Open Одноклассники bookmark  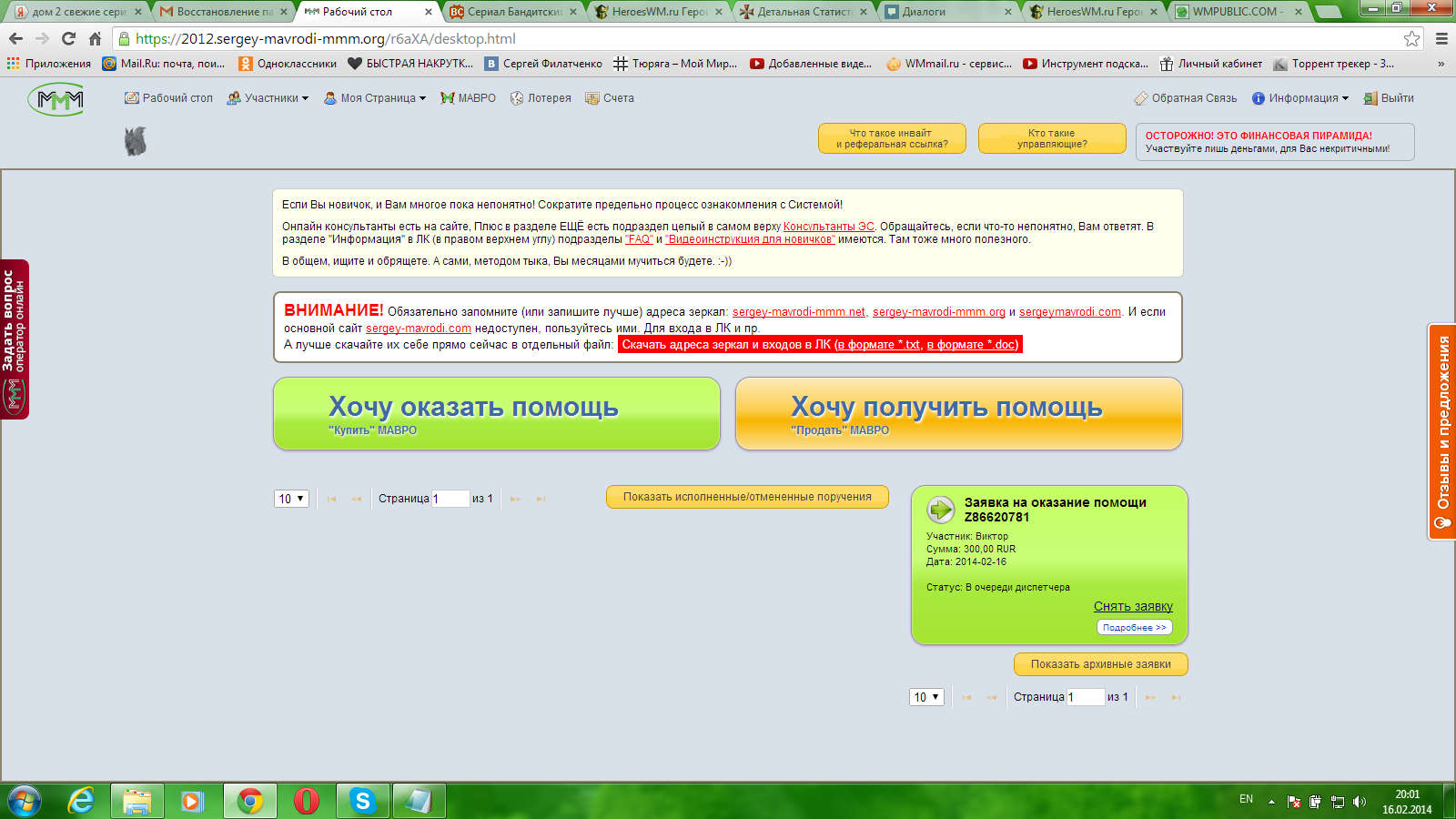click(x=288, y=64)
